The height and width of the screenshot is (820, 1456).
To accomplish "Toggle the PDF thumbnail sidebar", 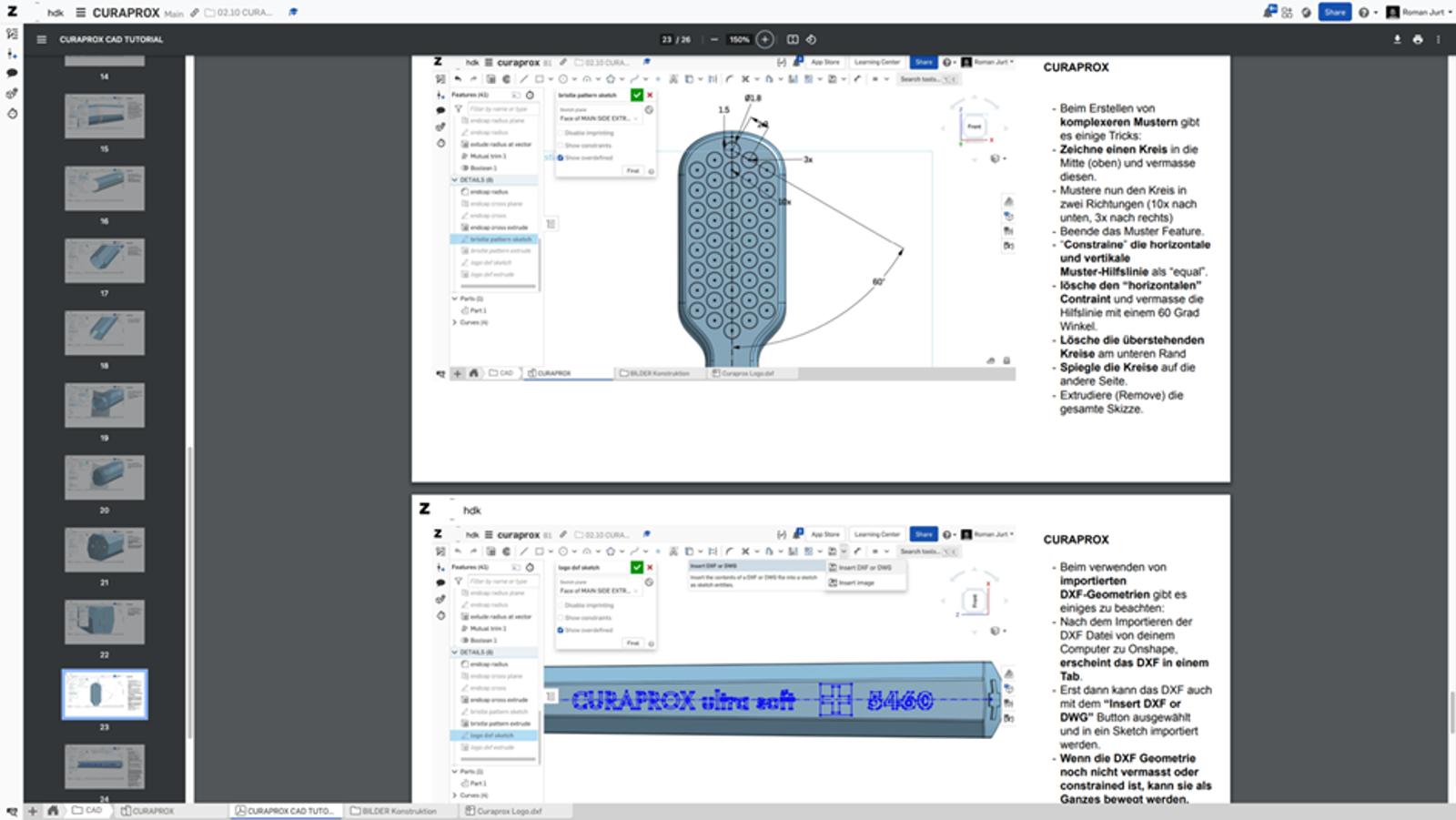I will coord(41,39).
